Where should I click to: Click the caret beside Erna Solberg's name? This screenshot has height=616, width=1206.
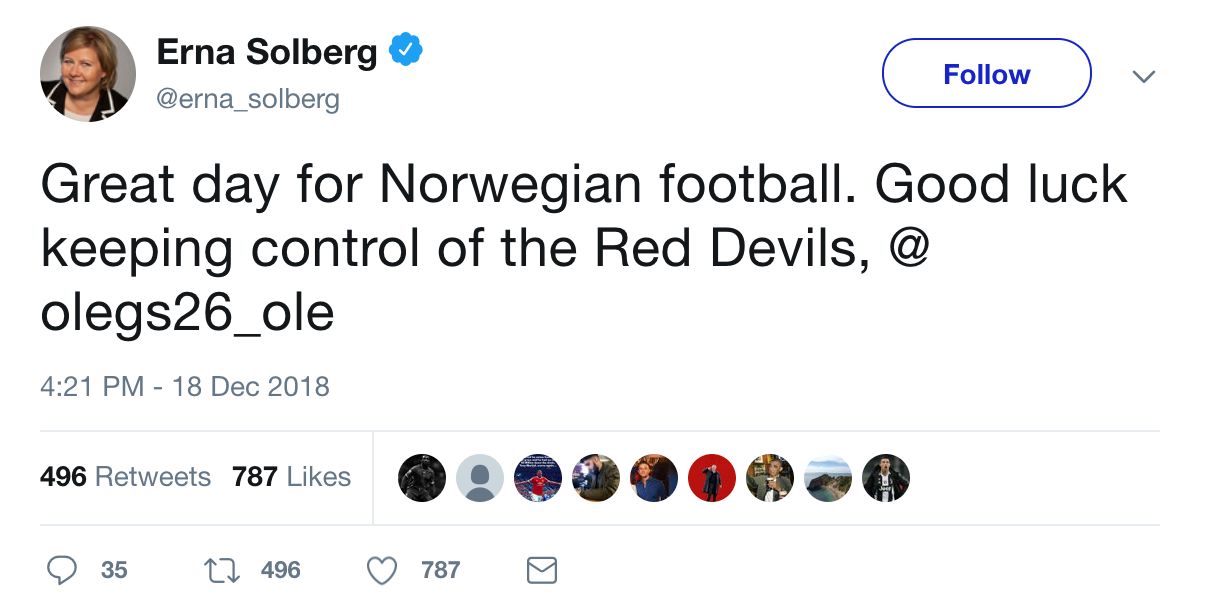coord(1144,75)
